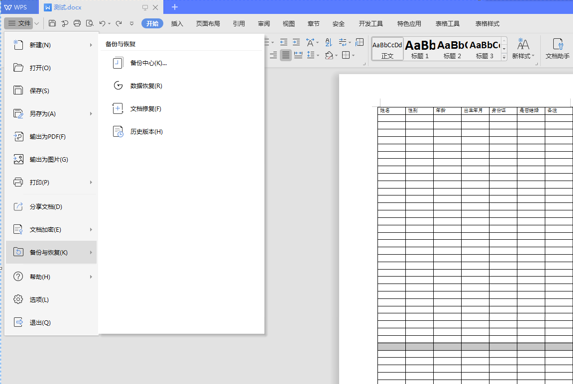Apply the 正文 style from gallery
The image size is (573, 384).
[387, 49]
